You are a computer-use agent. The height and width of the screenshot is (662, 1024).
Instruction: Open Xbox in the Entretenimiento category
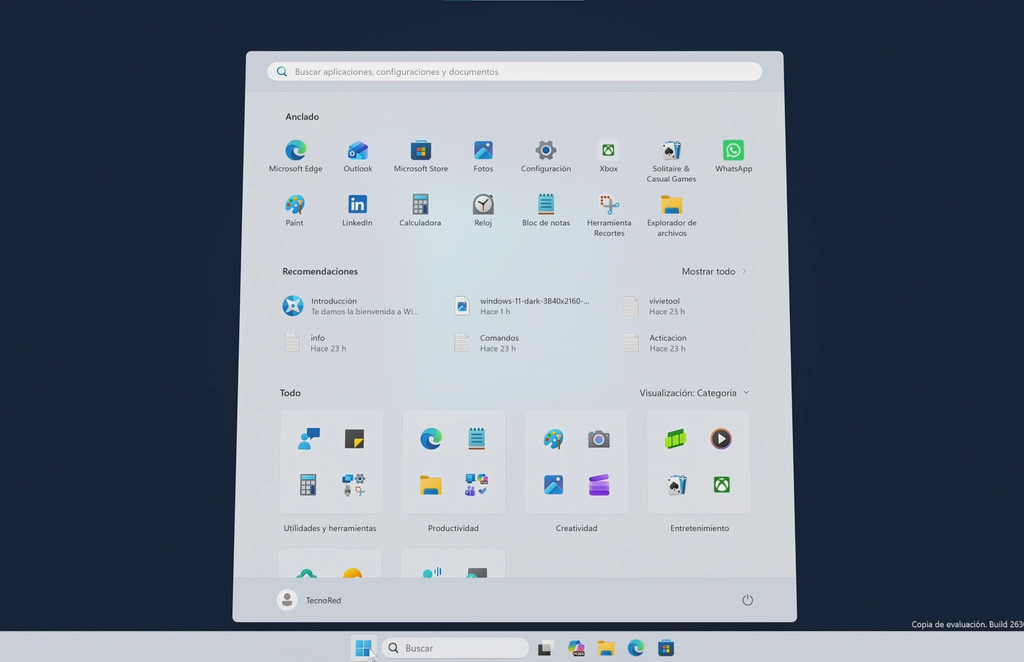pyautogui.click(x=722, y=485)
